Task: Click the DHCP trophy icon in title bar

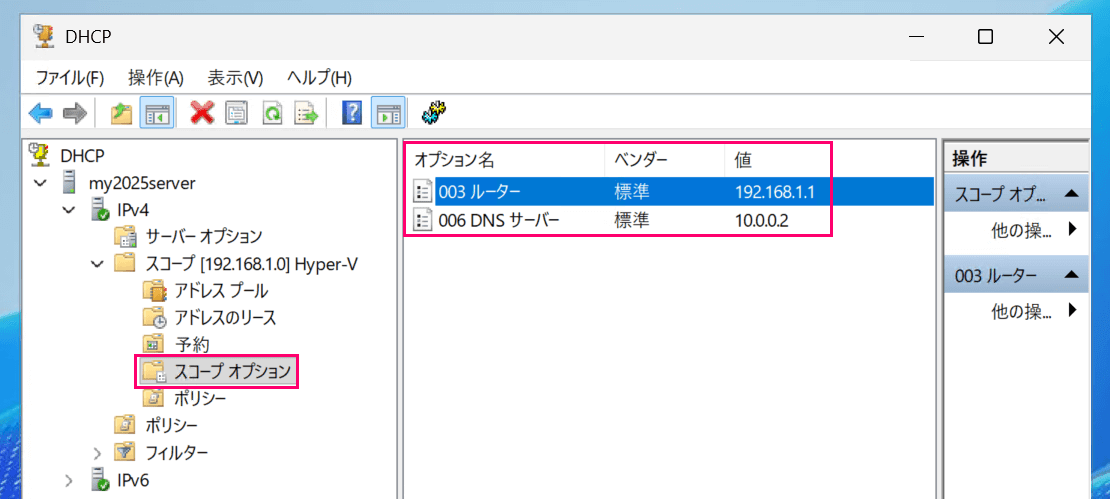Action: coord(45,36)
